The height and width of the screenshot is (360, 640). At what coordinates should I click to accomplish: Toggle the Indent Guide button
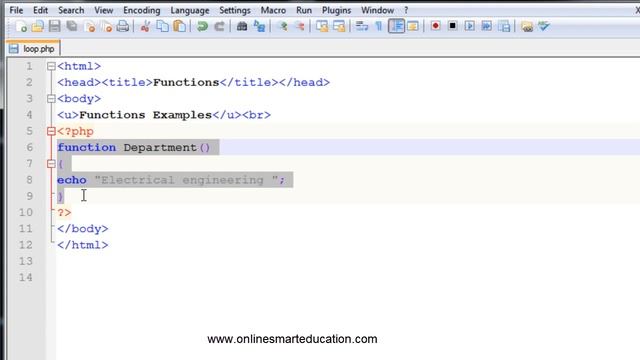pyautogui.click(x=396, y=27)
